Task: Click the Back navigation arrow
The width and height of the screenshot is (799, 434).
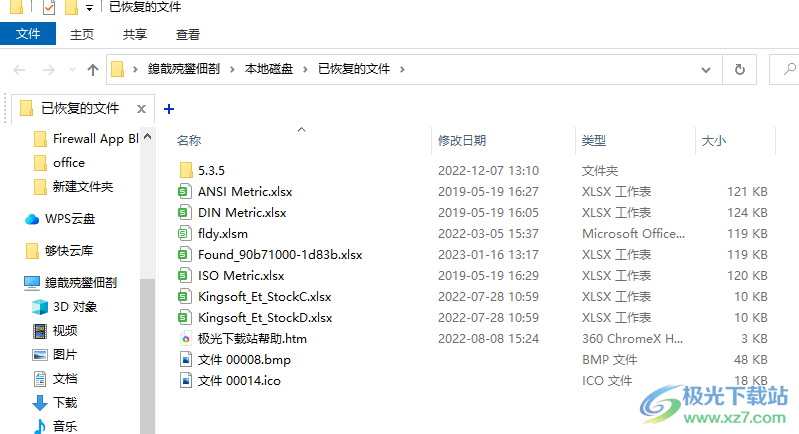Action: coord(19,69)
